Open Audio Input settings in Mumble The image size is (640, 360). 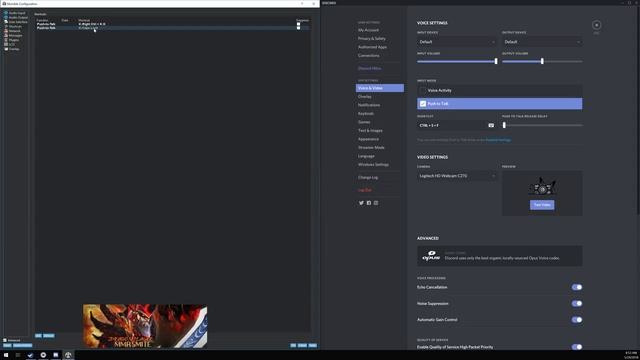[15, 13]
